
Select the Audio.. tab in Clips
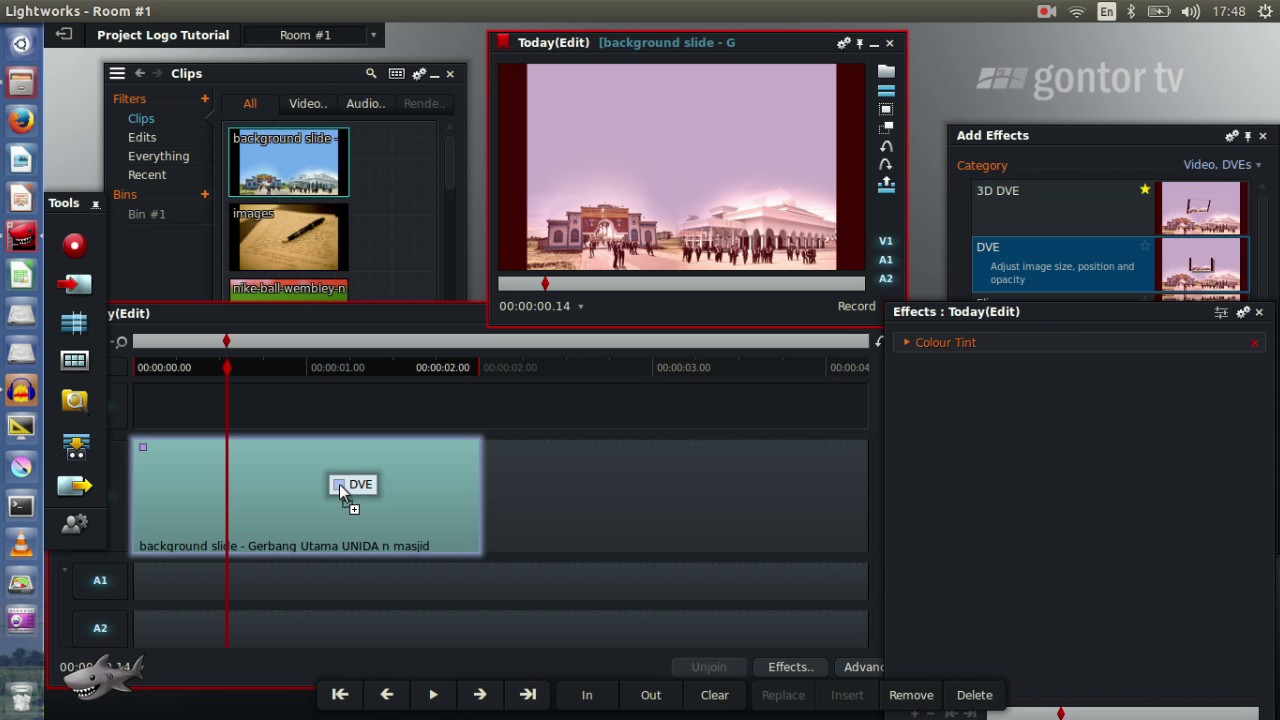point(365,104)
